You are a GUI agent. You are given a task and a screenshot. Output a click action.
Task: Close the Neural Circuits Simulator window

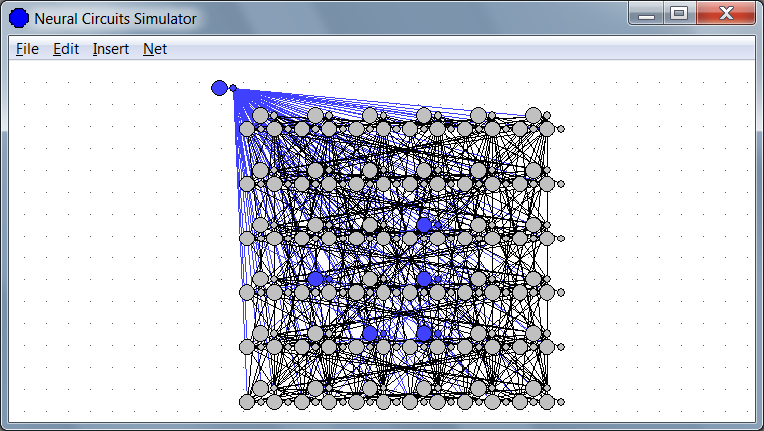click(726, 14)
